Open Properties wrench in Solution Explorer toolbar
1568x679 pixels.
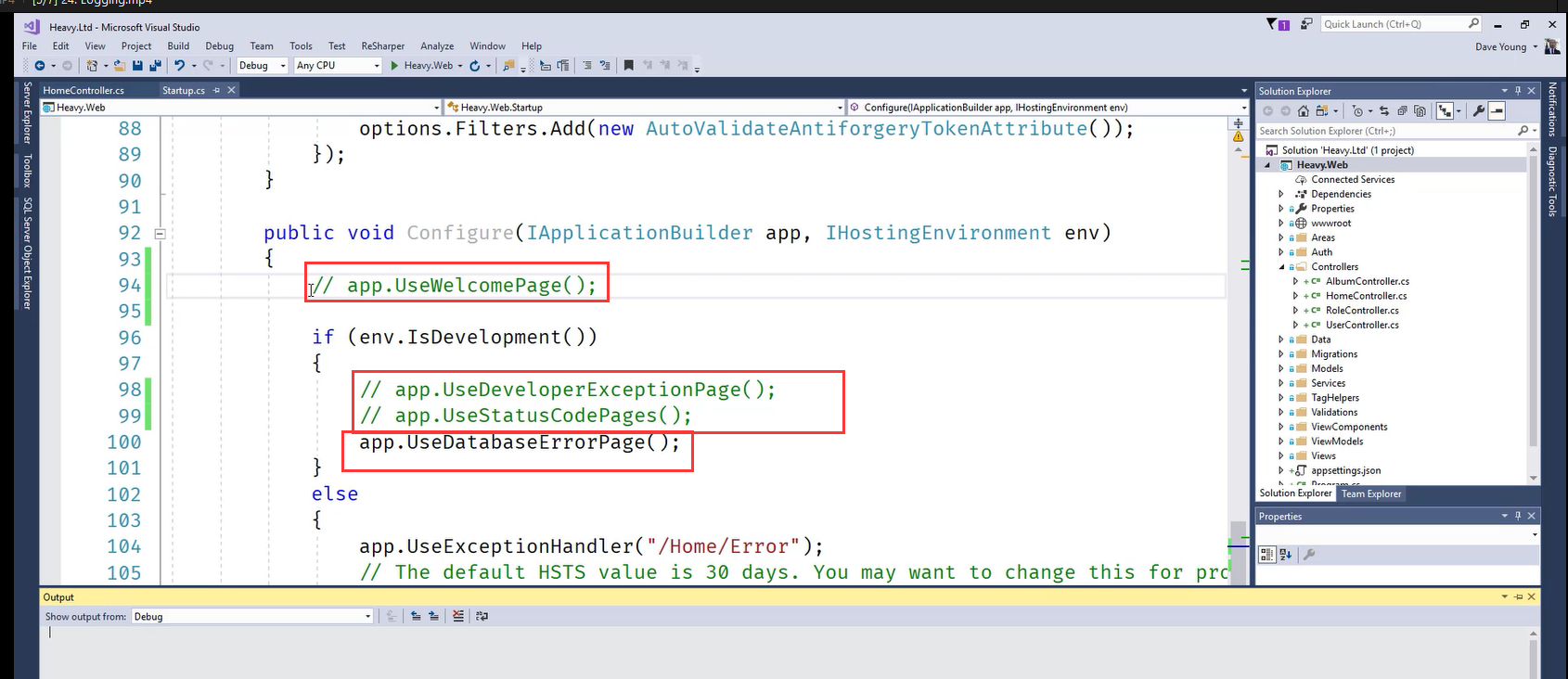1478,110
